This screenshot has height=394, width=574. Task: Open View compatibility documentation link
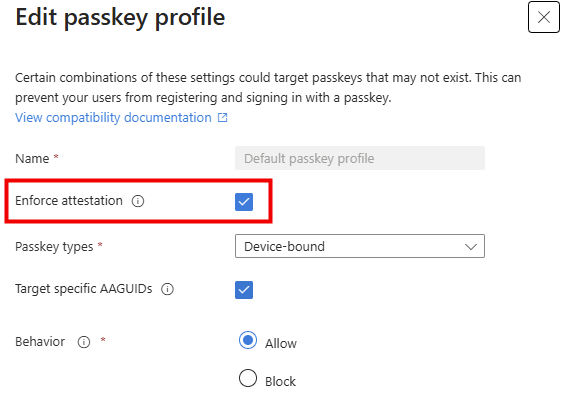click(113, 118)
